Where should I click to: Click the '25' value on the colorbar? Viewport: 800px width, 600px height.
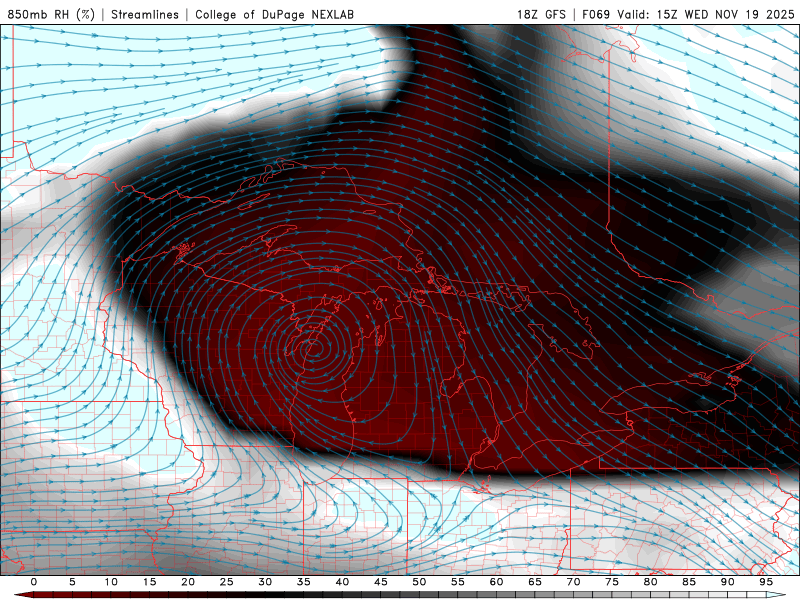pyautogui.click(x=227, y=582)
